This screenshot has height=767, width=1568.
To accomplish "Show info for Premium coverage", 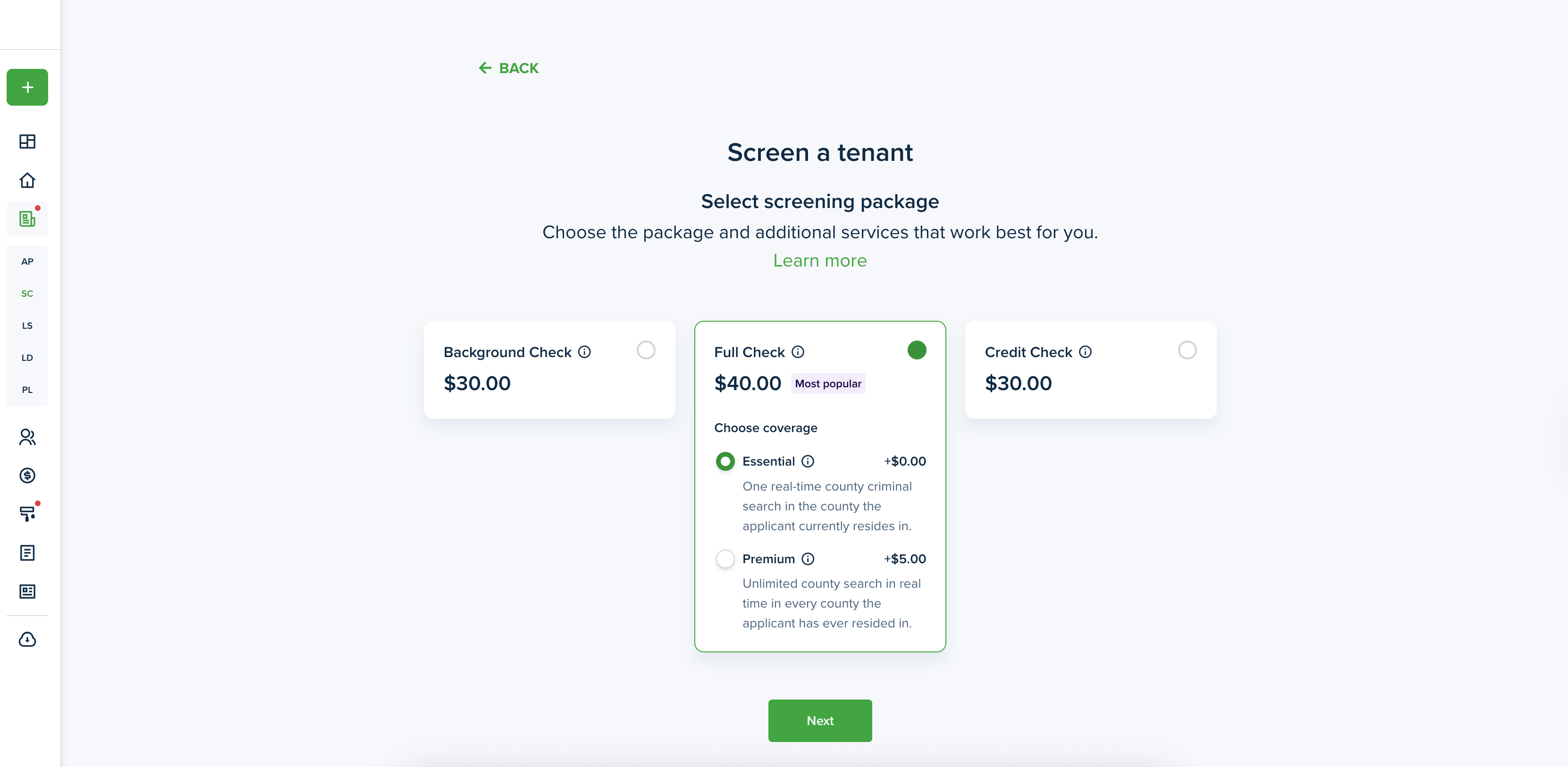I will [808, 559].
